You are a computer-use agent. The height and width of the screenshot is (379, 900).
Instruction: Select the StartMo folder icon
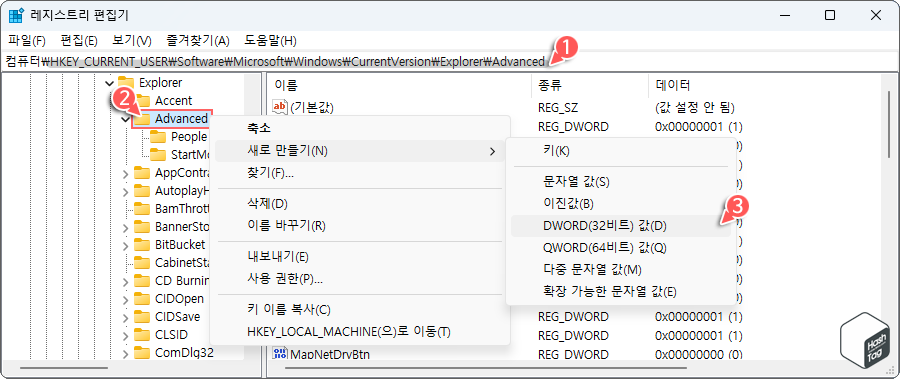pos(158,154)
